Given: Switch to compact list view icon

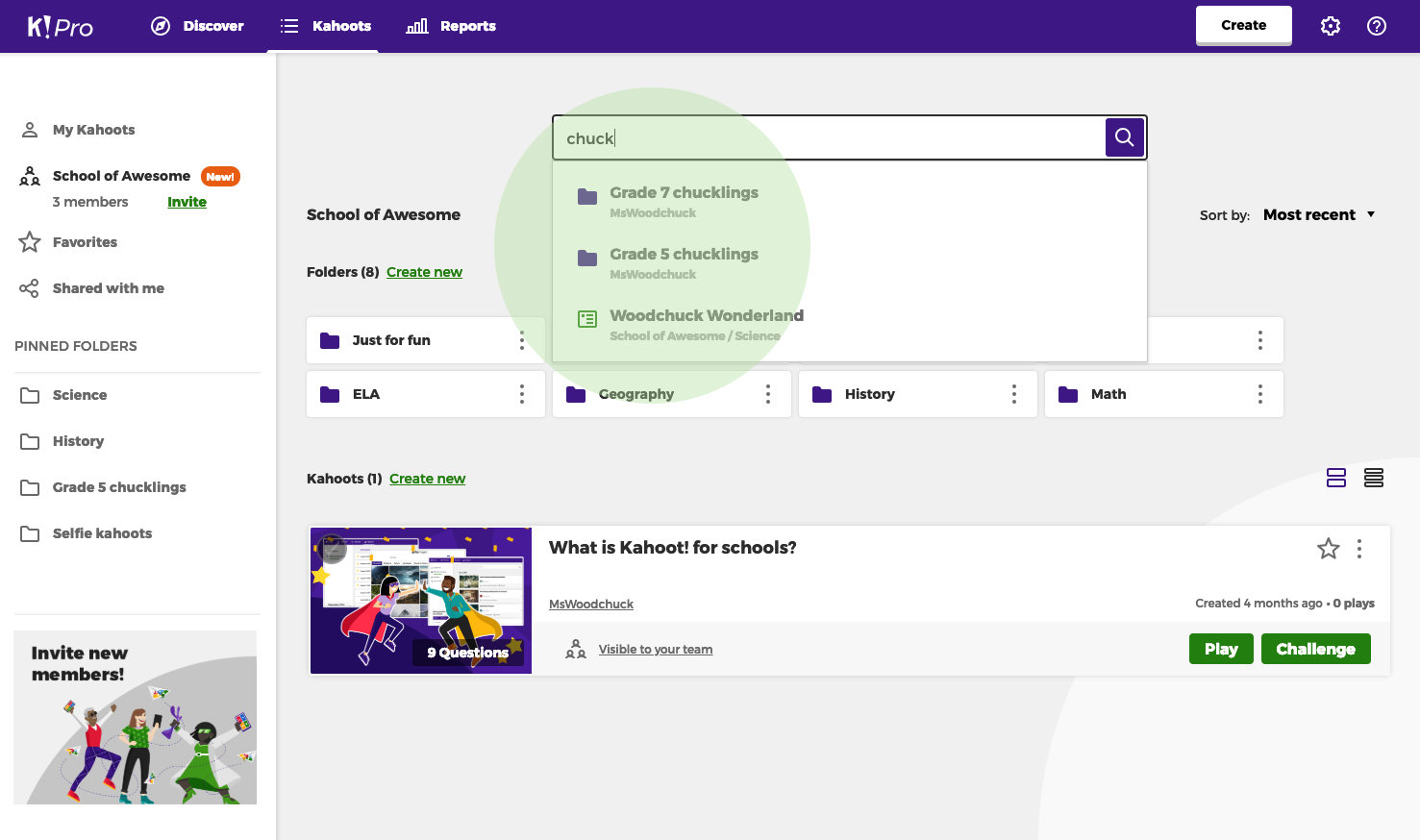Looking at the screenshot, I should click(x=1373, y=477).
